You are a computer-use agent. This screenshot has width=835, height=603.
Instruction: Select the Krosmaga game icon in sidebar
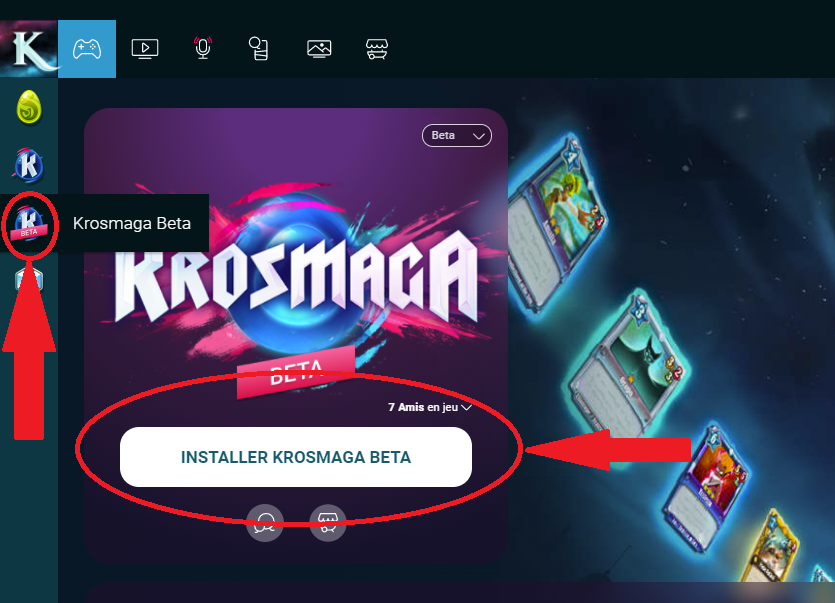(x=29, y=165)
